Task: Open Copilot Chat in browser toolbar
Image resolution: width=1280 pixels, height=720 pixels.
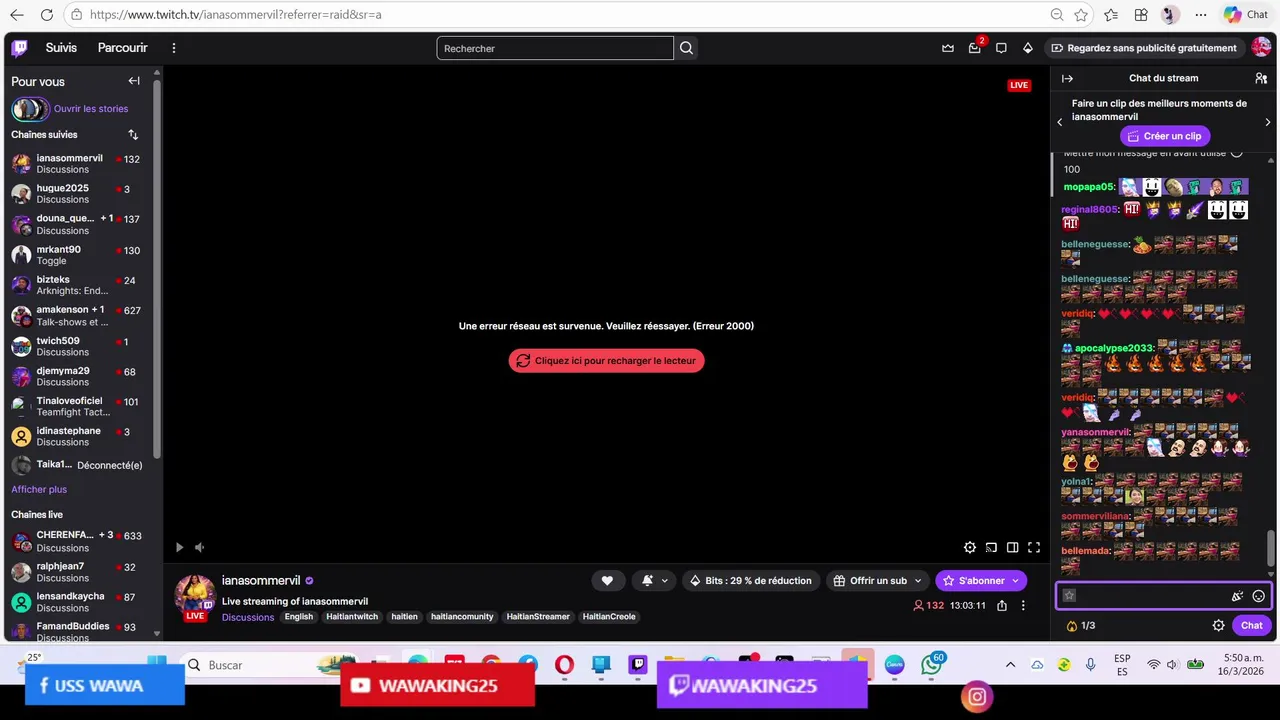Action: tap(1246, 15)
